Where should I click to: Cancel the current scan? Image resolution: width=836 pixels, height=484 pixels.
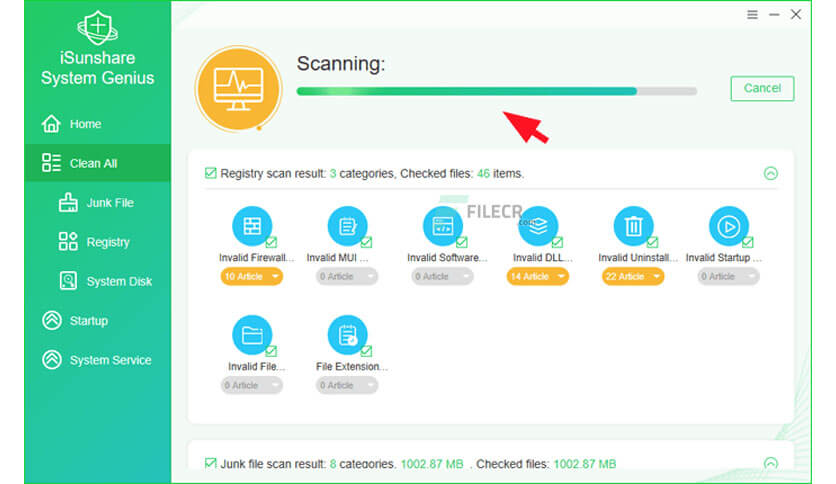click(762, 88)
